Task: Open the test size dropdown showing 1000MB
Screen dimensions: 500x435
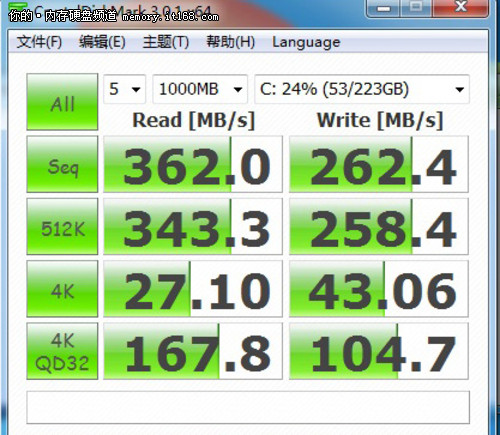Action: [x=200, y=89]
